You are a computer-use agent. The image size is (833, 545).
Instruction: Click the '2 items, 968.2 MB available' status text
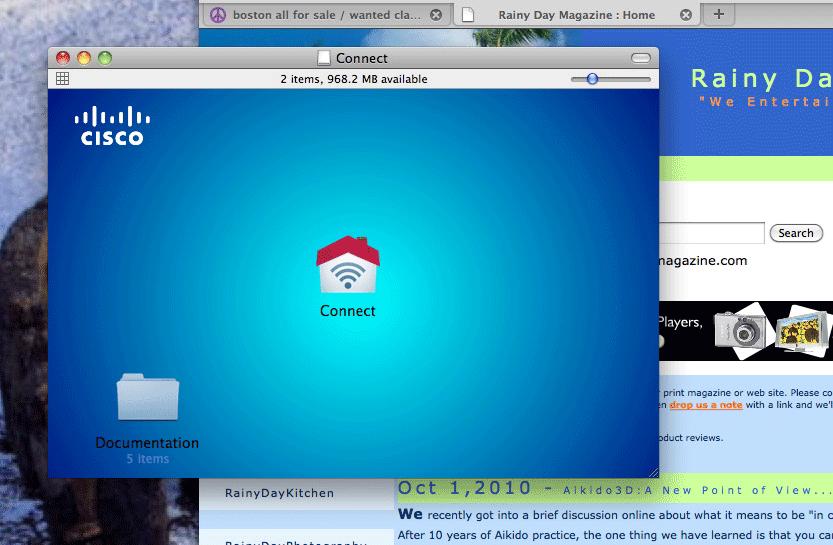click(x=354, y=79)
